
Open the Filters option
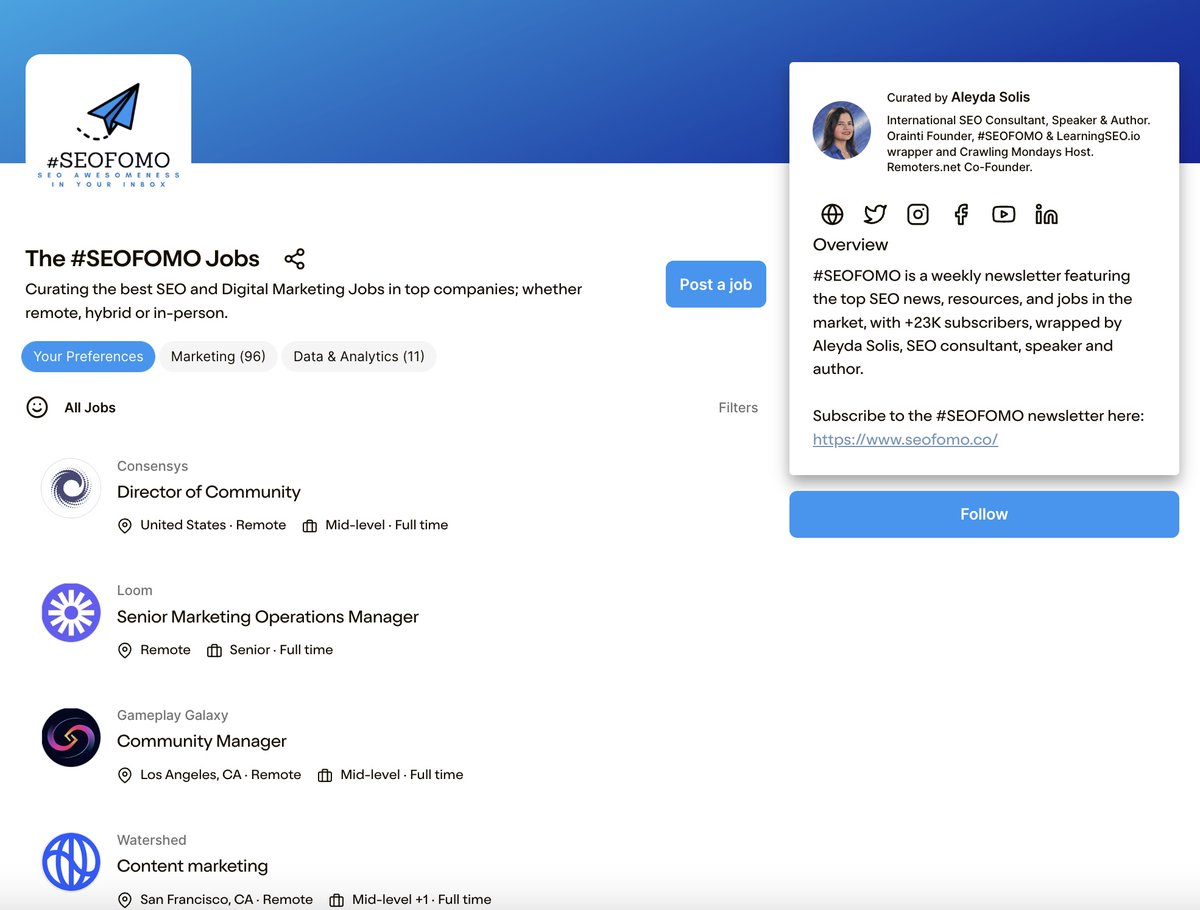pyautogui.click(x=738, y=407)
